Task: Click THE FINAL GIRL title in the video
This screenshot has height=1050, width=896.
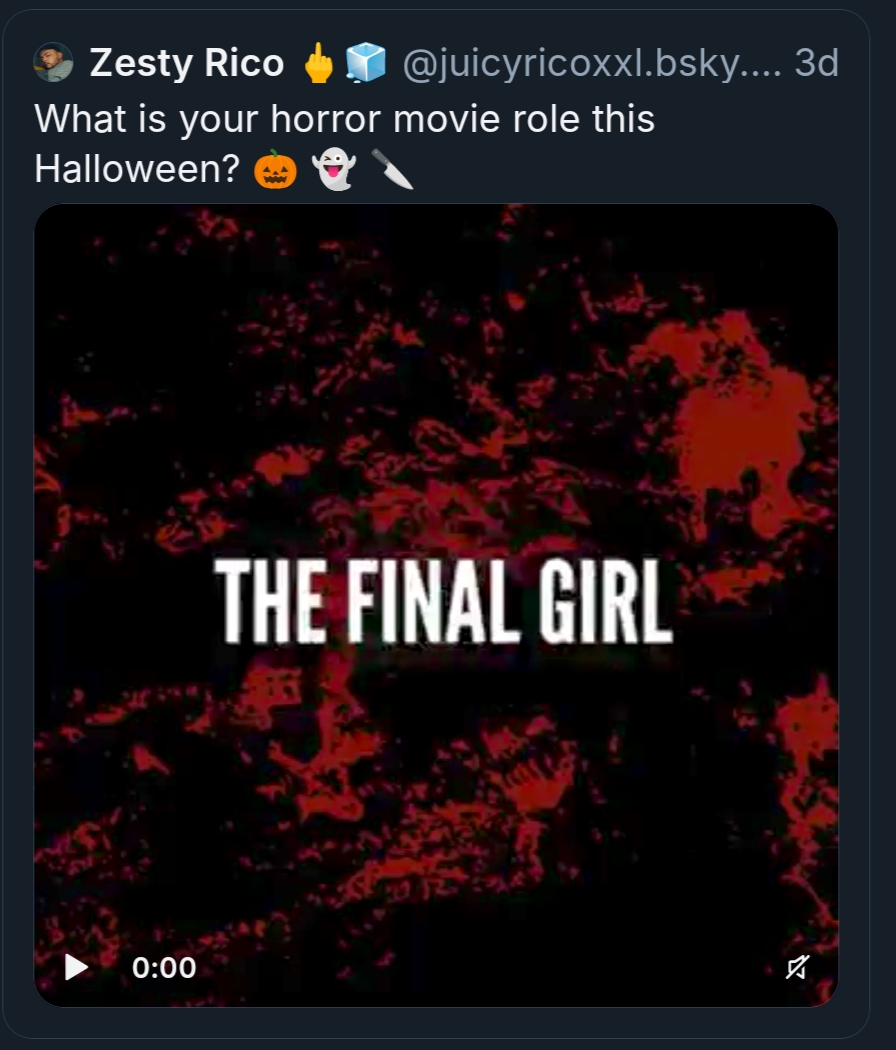Action: coord(443,600)
